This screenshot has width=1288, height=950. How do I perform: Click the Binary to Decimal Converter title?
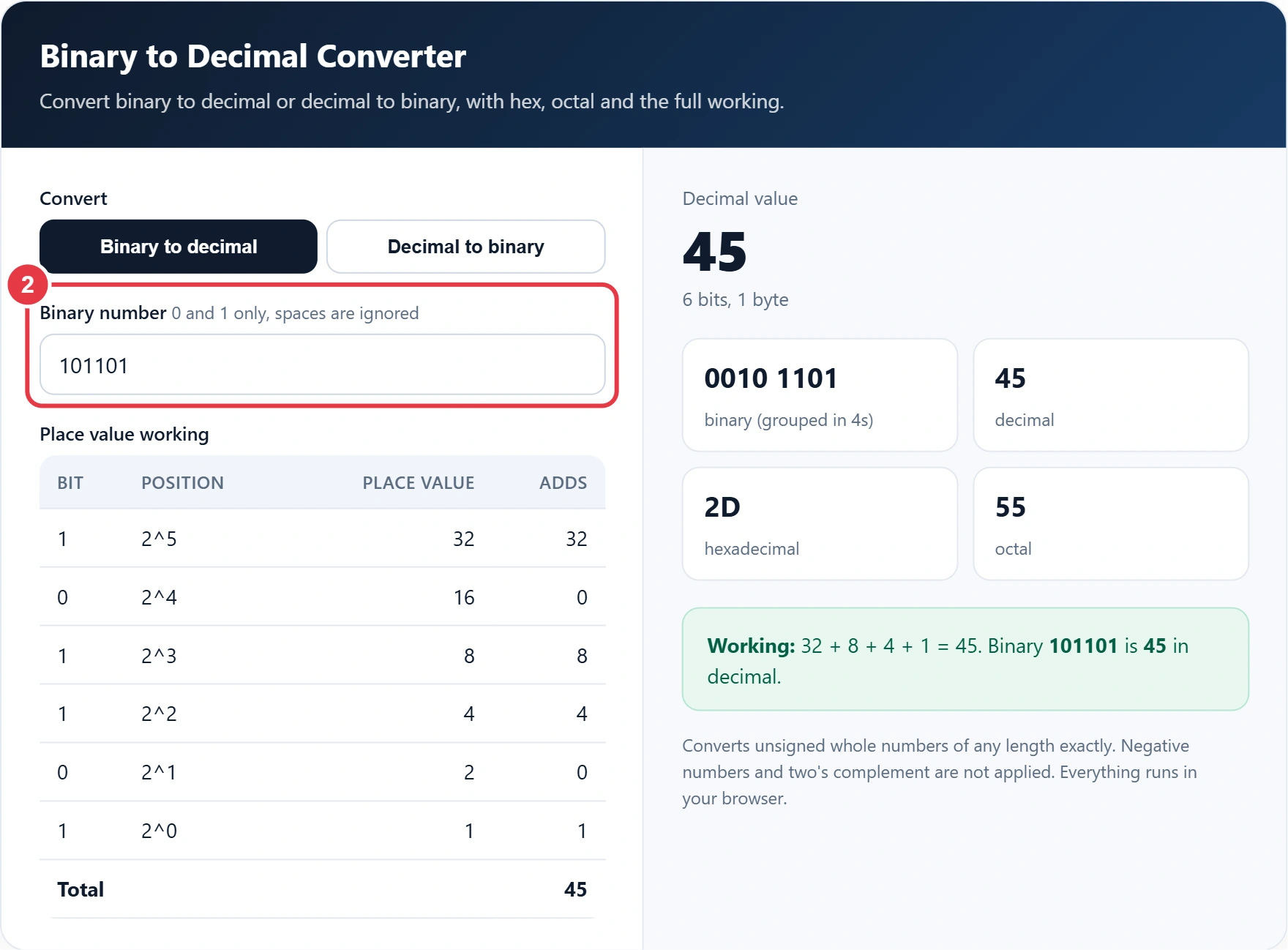(x=252, y=56)
